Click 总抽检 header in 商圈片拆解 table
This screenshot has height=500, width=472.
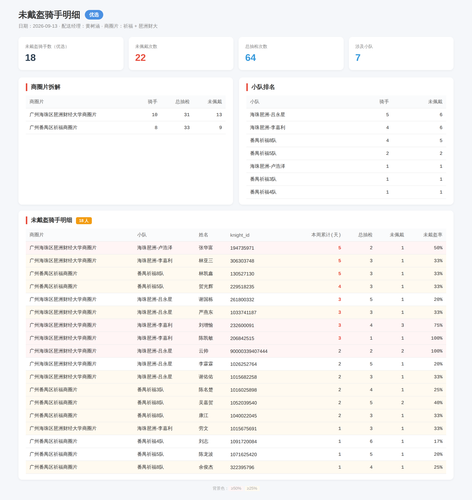pyautogui.click(x=182, y=102)
